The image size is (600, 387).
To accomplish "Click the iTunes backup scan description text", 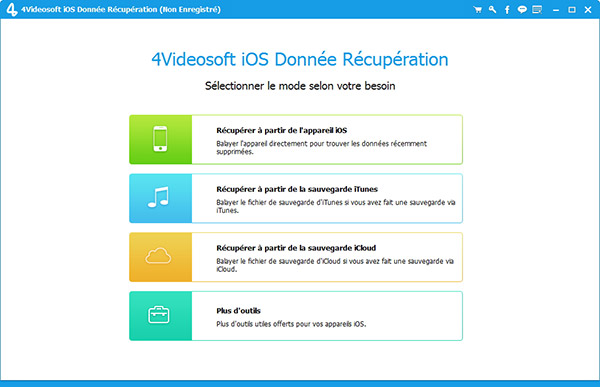I will click(336, 206).
